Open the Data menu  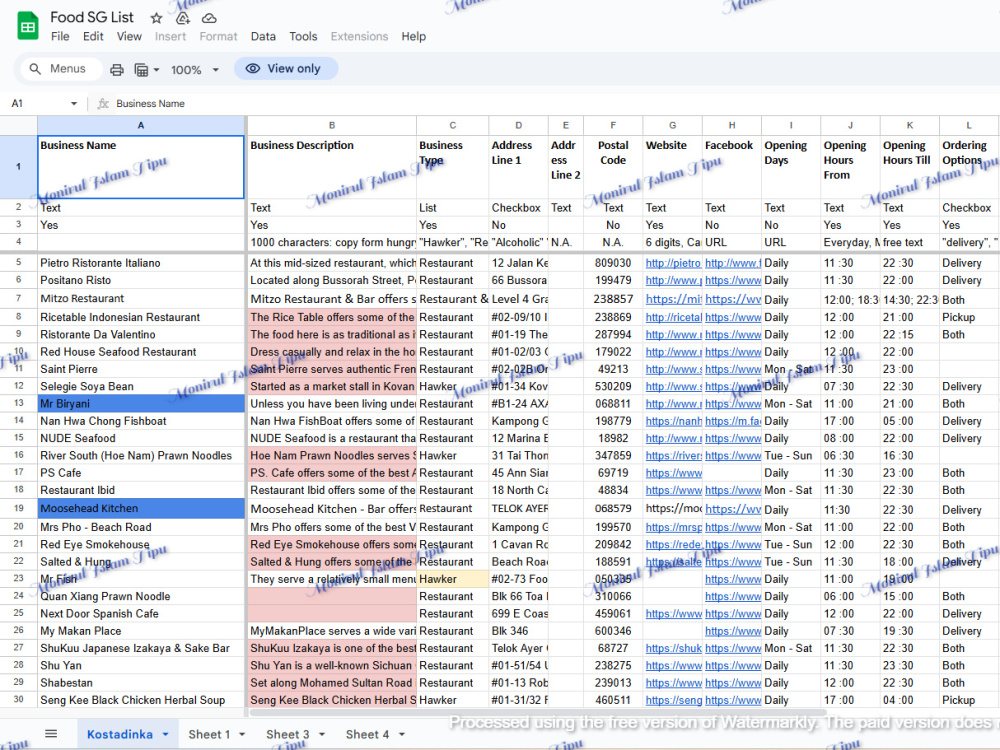(x=263, y=36)
